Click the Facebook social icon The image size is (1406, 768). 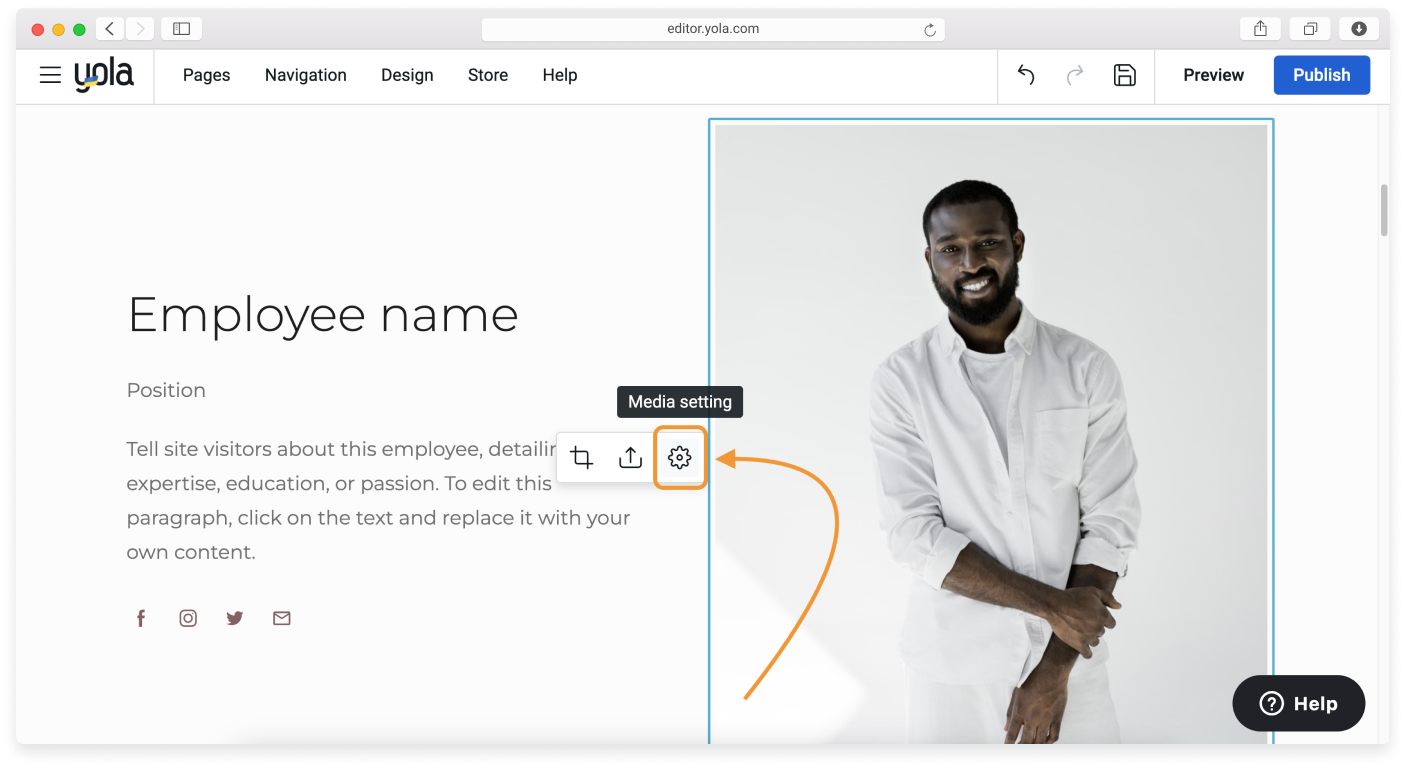point(141,617)
